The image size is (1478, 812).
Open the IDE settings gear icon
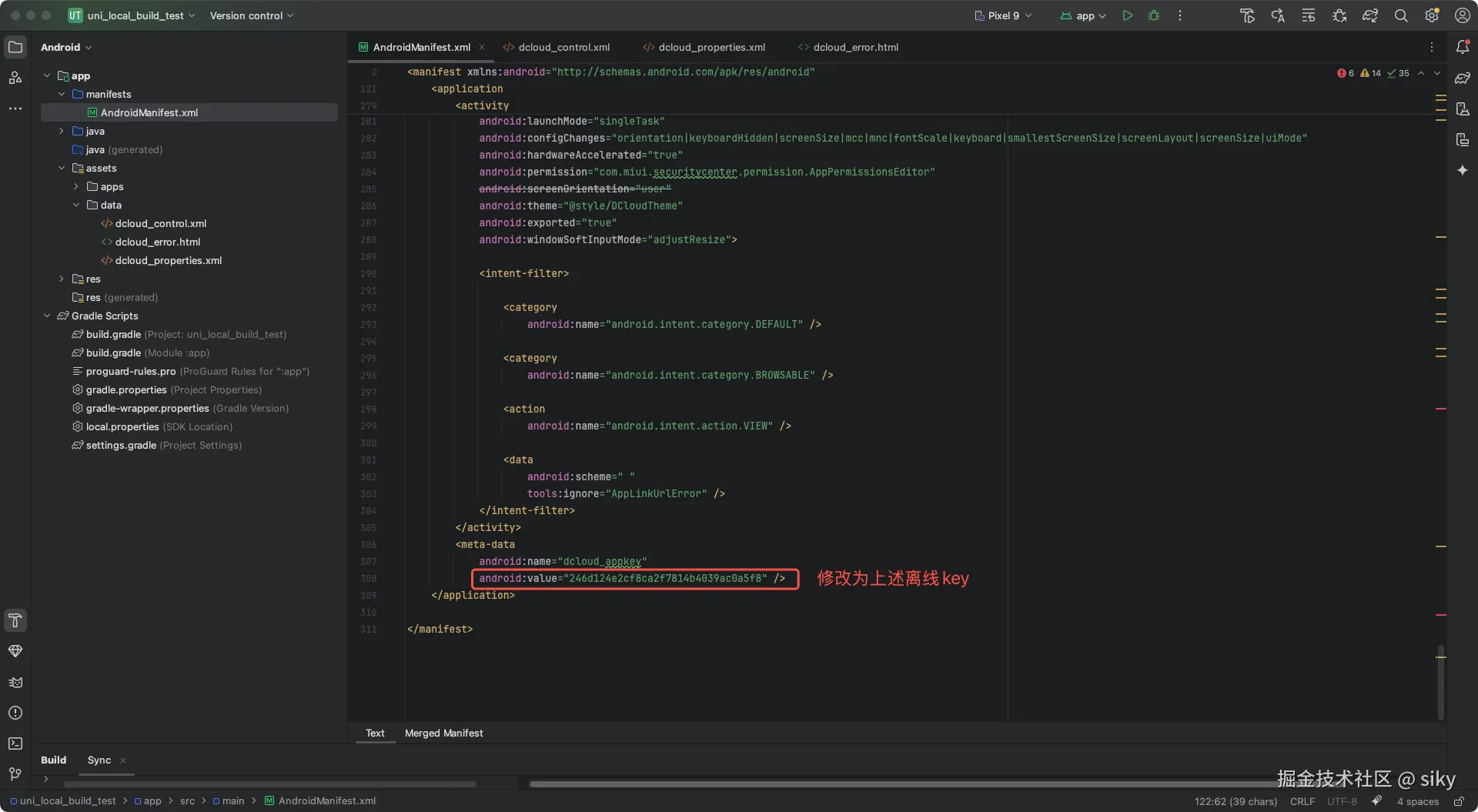(1432, 15)
